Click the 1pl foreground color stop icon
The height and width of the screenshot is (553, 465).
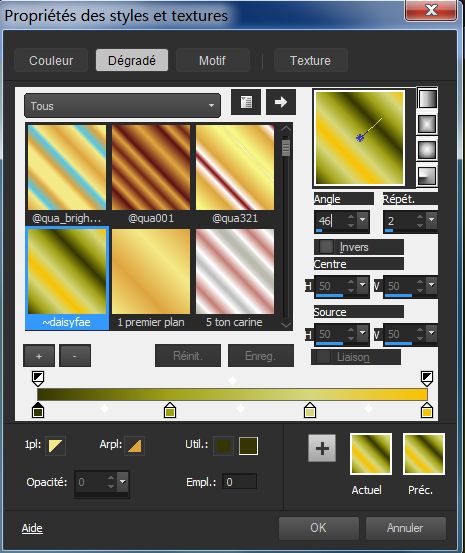click(55, 446)
